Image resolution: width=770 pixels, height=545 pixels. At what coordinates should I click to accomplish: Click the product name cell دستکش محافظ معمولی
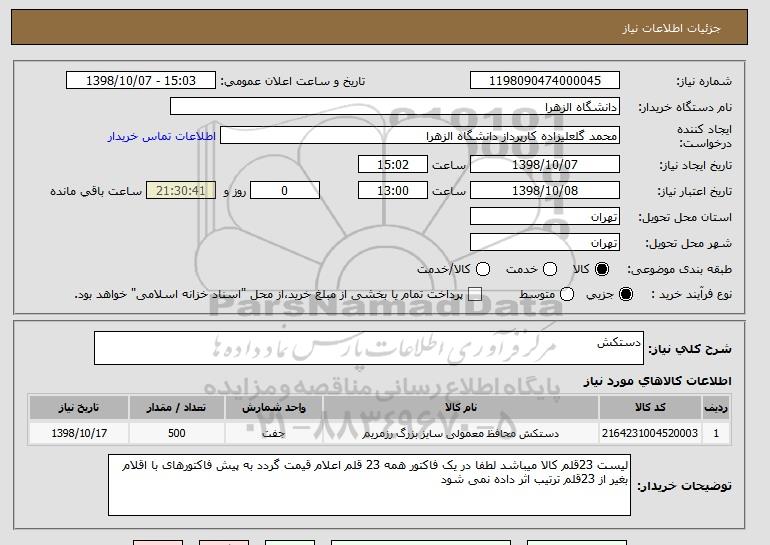[461, 433]
